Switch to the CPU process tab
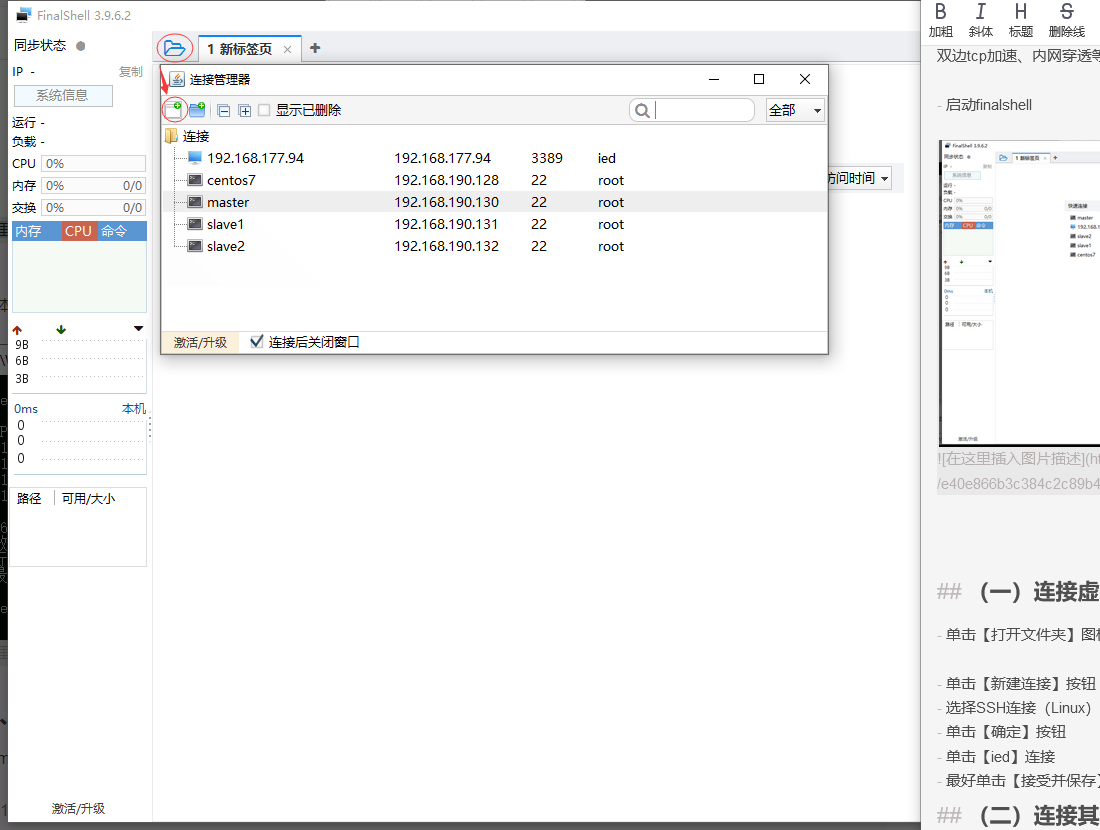The width and height of the screenshot is (1100, 830). pyautogui.click(x=79, y=231)
